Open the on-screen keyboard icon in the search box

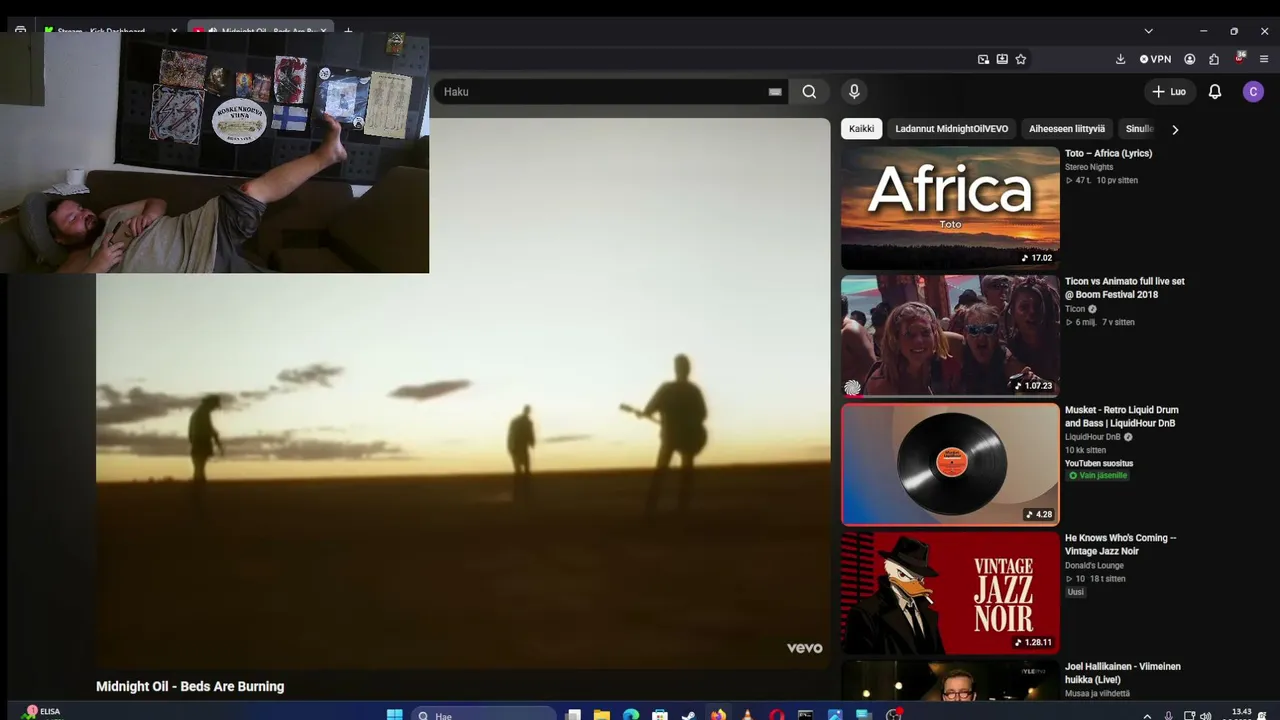coord(775,92)
